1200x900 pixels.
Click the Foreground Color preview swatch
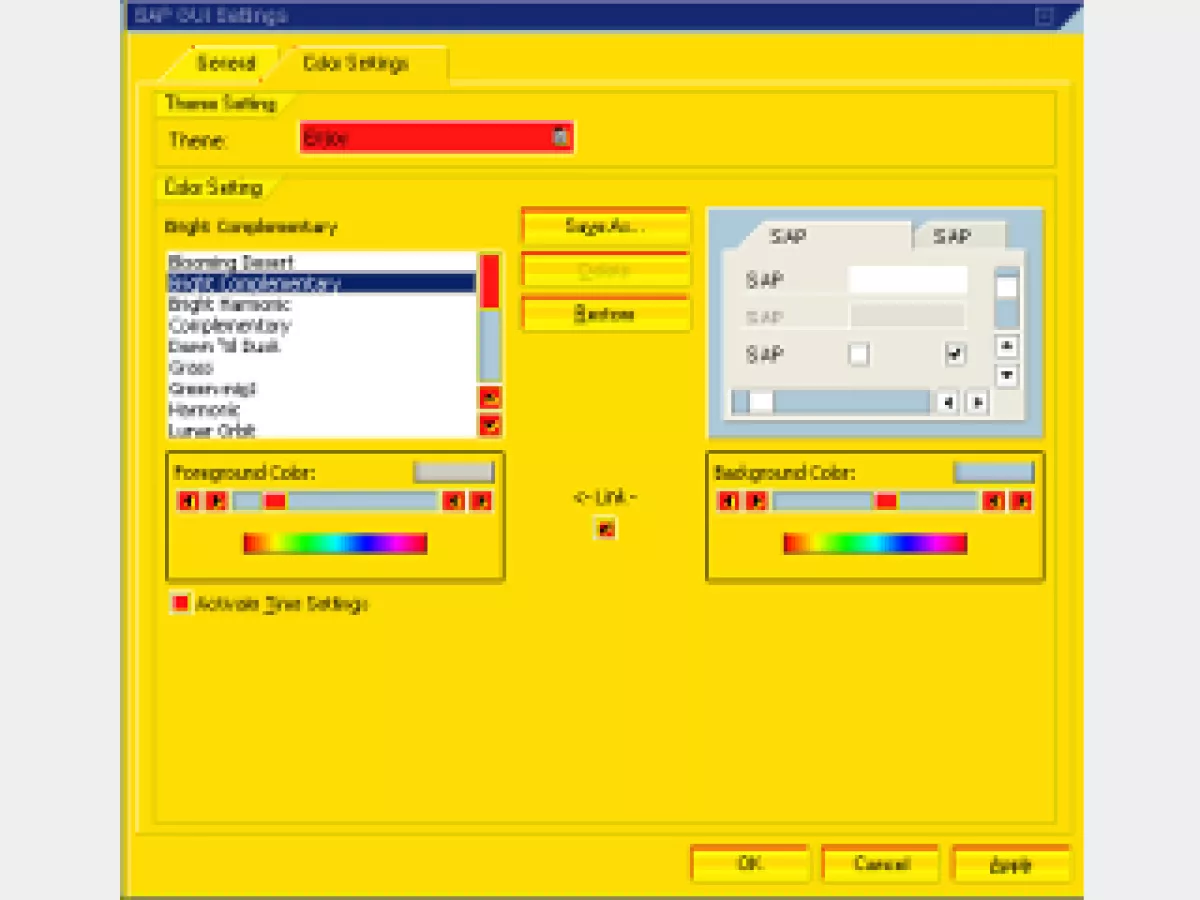pyautogui.click(x=454, y=472)
